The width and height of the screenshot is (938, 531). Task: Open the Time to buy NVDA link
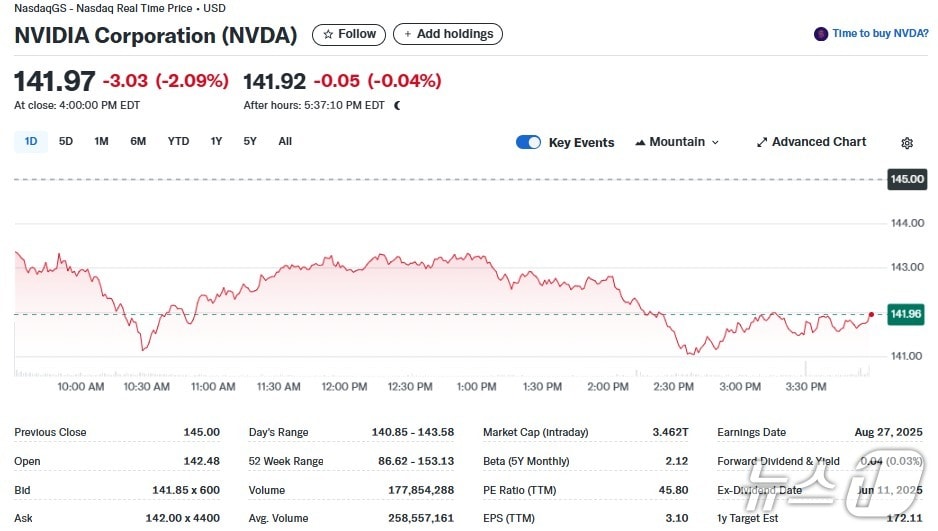click(x=880, y=34)
